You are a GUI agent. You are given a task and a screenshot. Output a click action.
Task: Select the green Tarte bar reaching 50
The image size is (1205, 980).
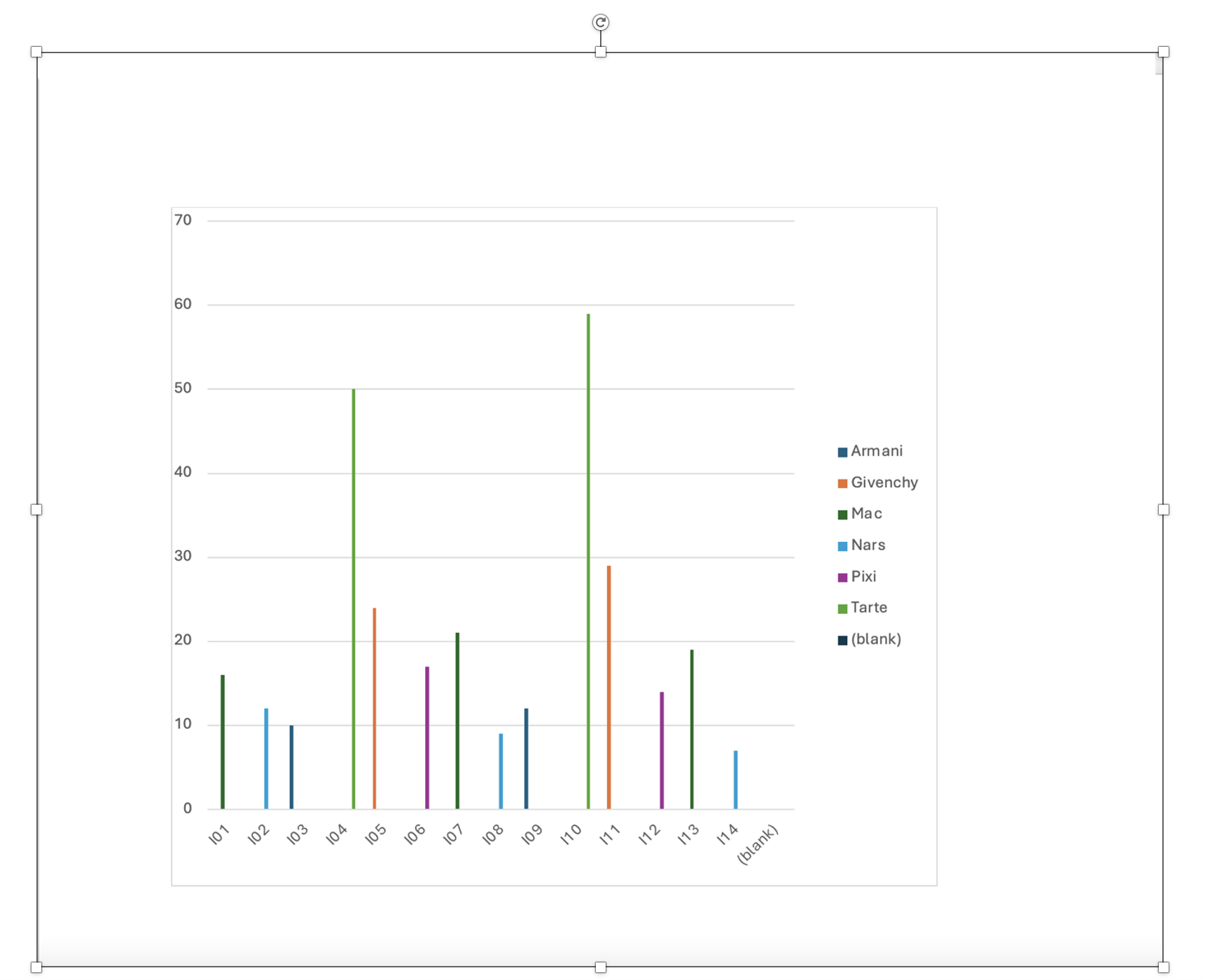coord(354,599)
